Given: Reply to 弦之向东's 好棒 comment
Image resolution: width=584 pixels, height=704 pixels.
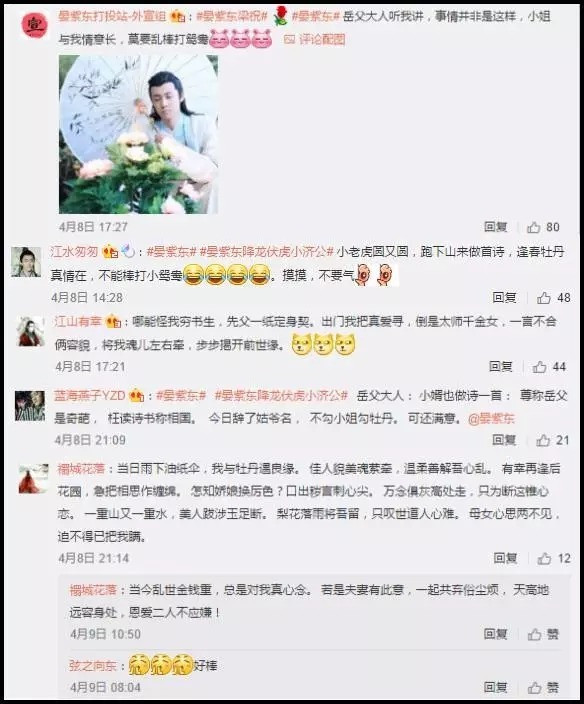Looking at the screenshot, I should (496, 687).
